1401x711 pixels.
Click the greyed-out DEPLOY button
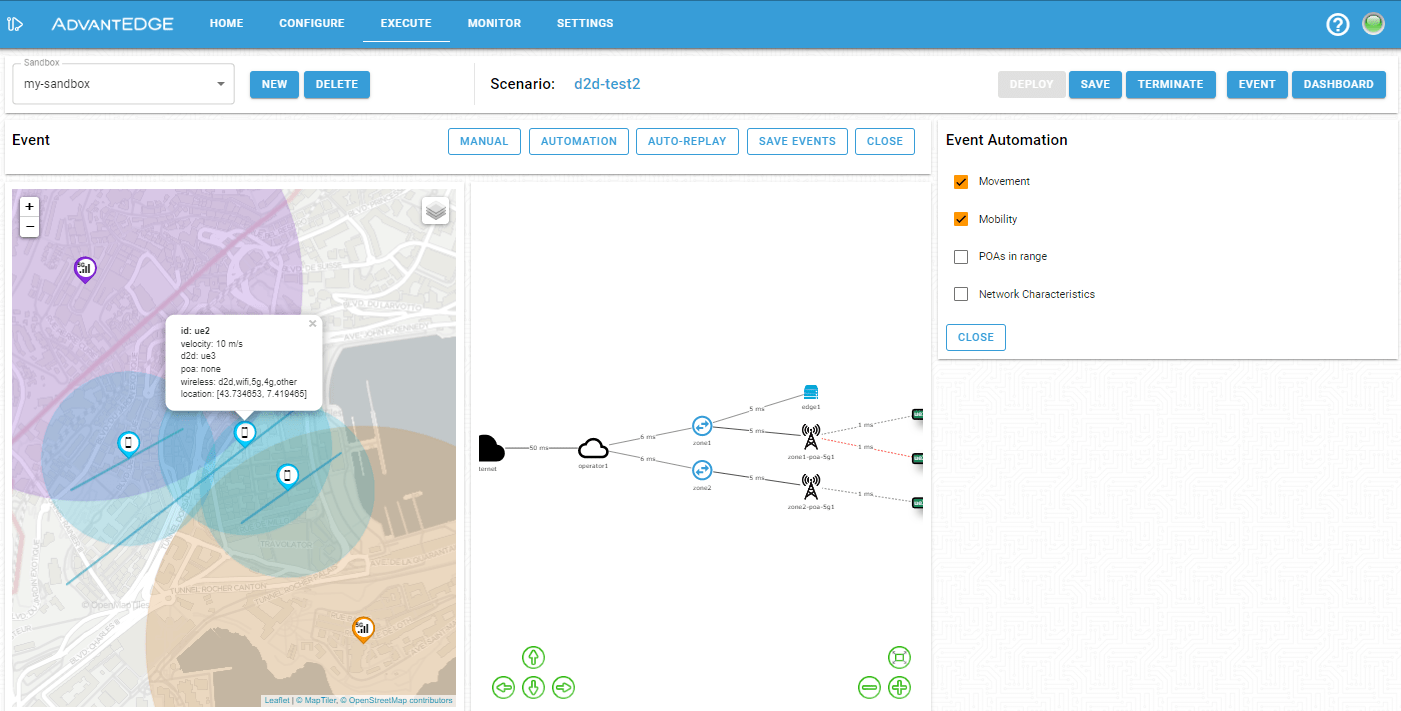click(x=1031, y=84)
